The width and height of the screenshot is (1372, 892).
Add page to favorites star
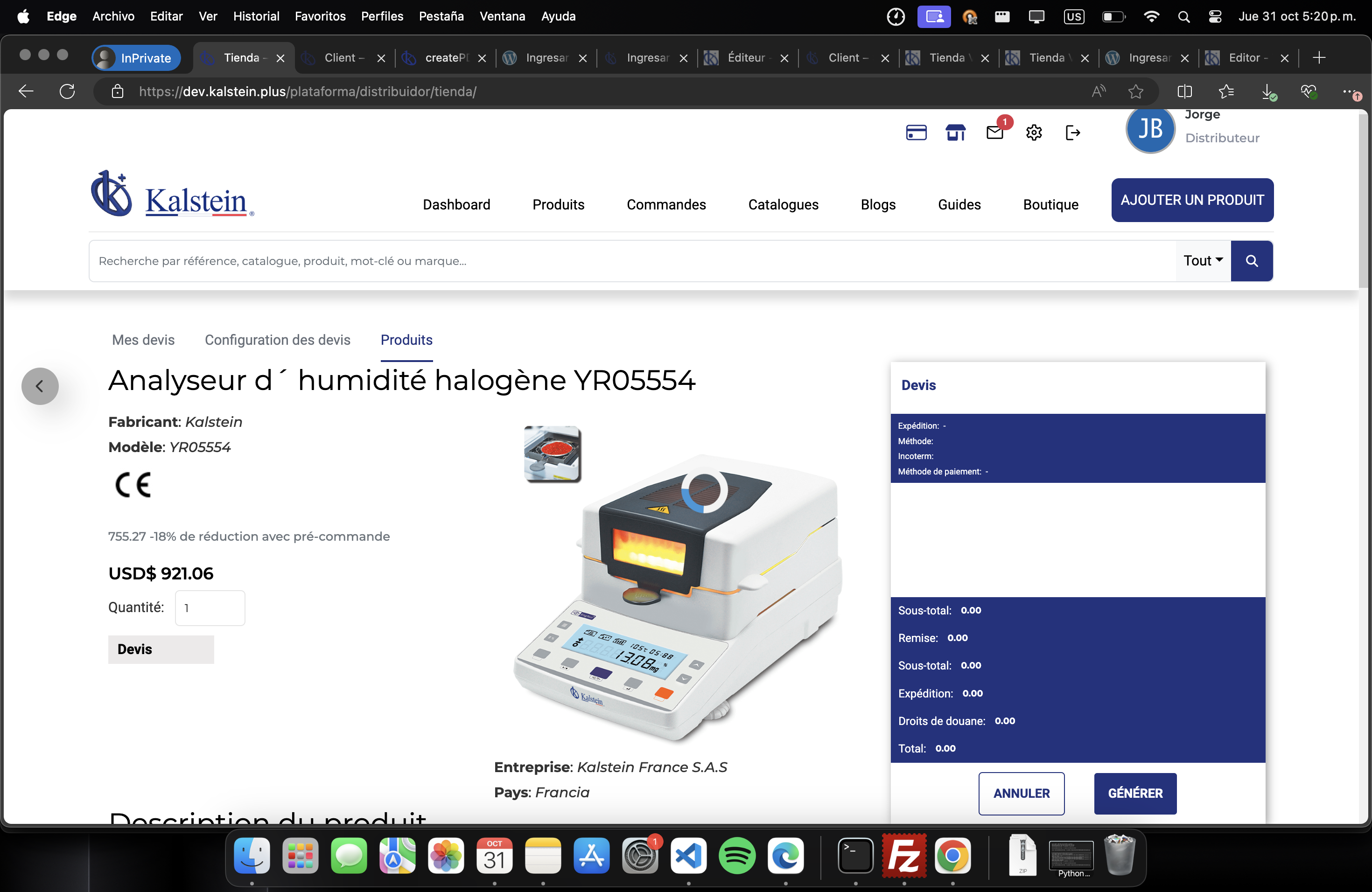1135,91
